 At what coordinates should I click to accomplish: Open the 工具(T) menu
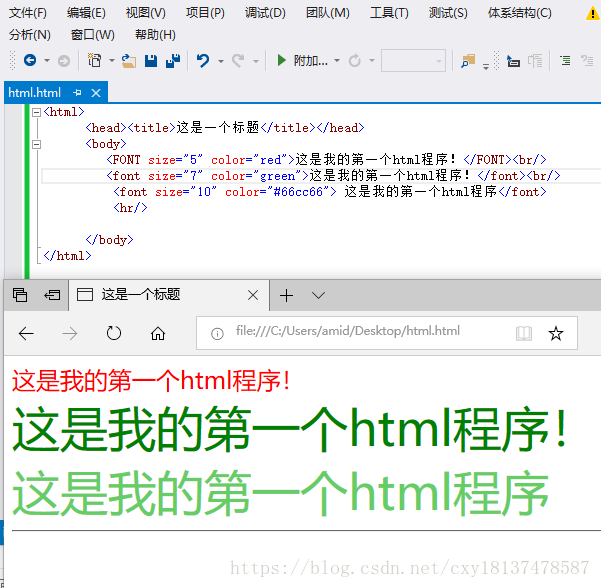click(389, 13)
